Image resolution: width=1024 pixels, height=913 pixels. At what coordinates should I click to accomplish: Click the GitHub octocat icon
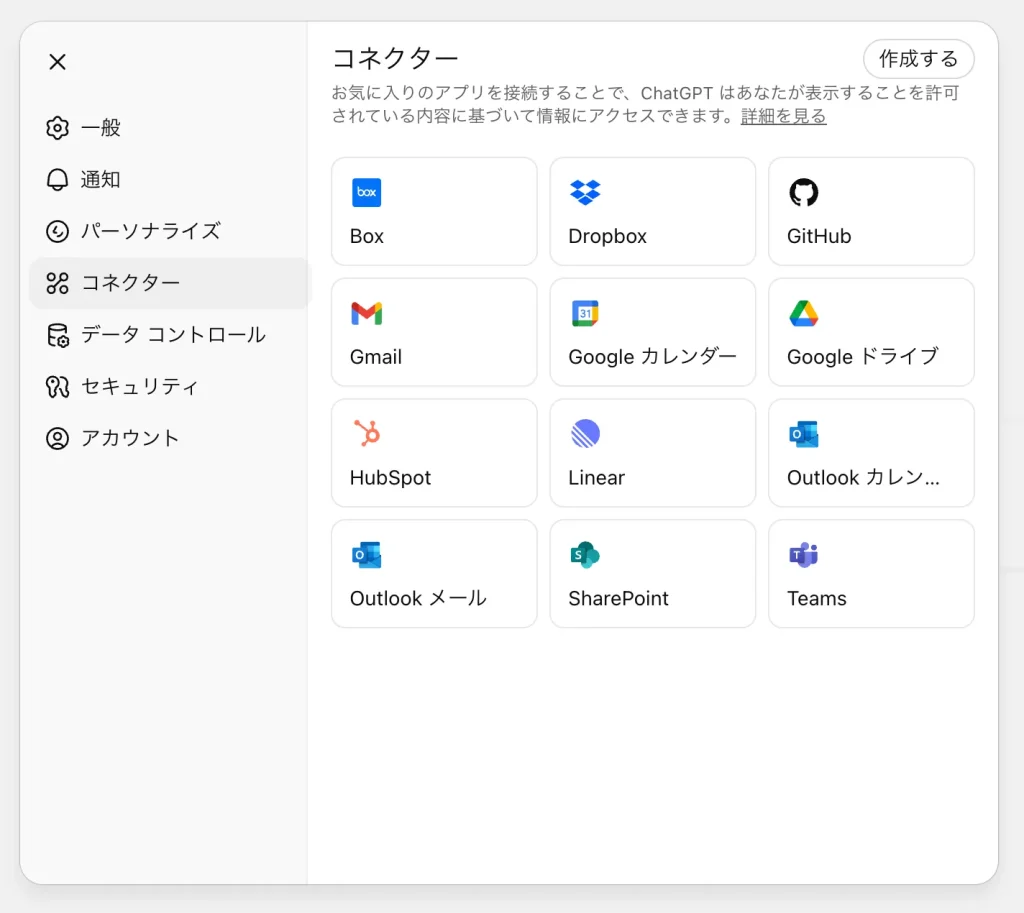click(x=803, y=193)
